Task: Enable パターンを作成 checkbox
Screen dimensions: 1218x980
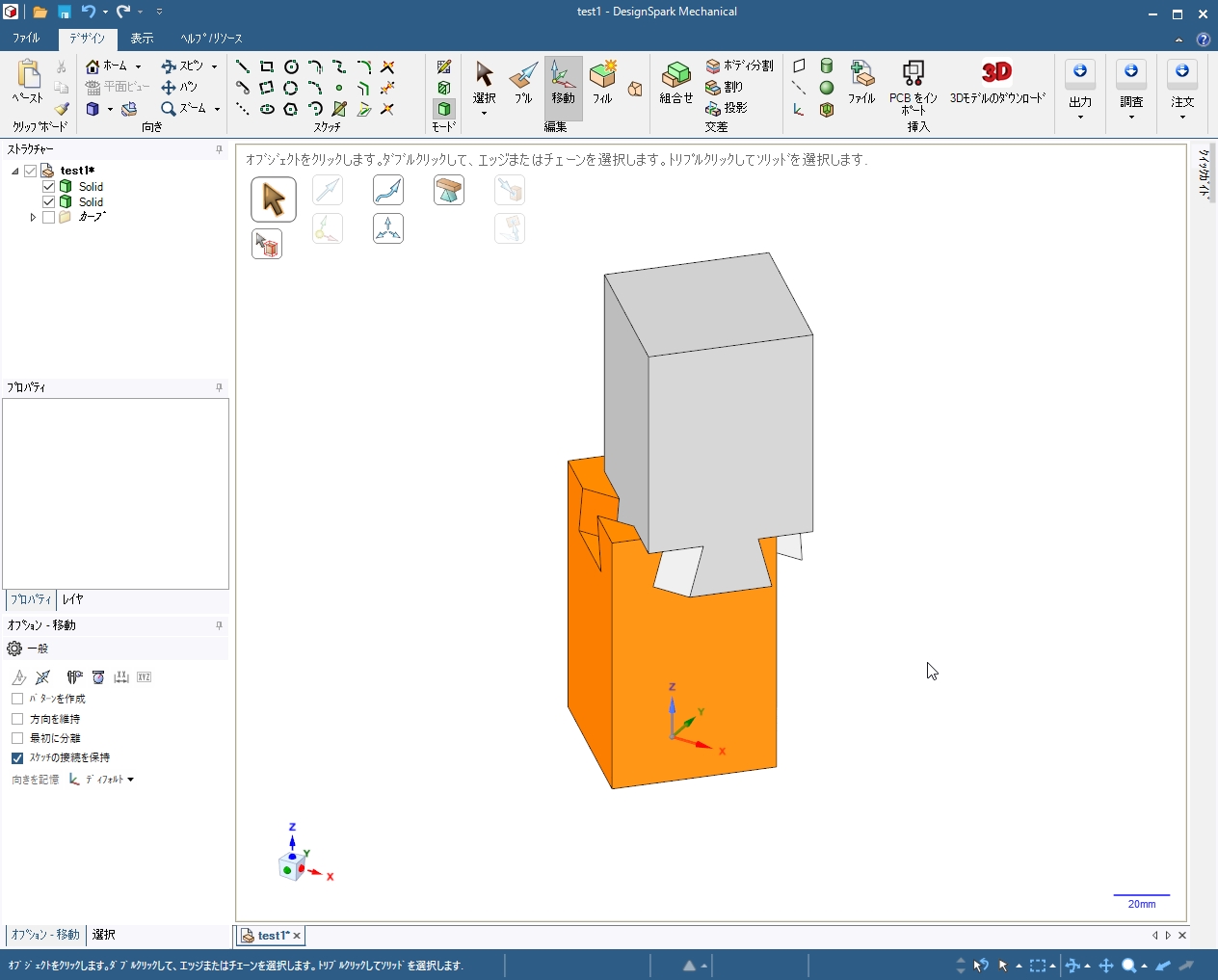Action: pos(17,699)
